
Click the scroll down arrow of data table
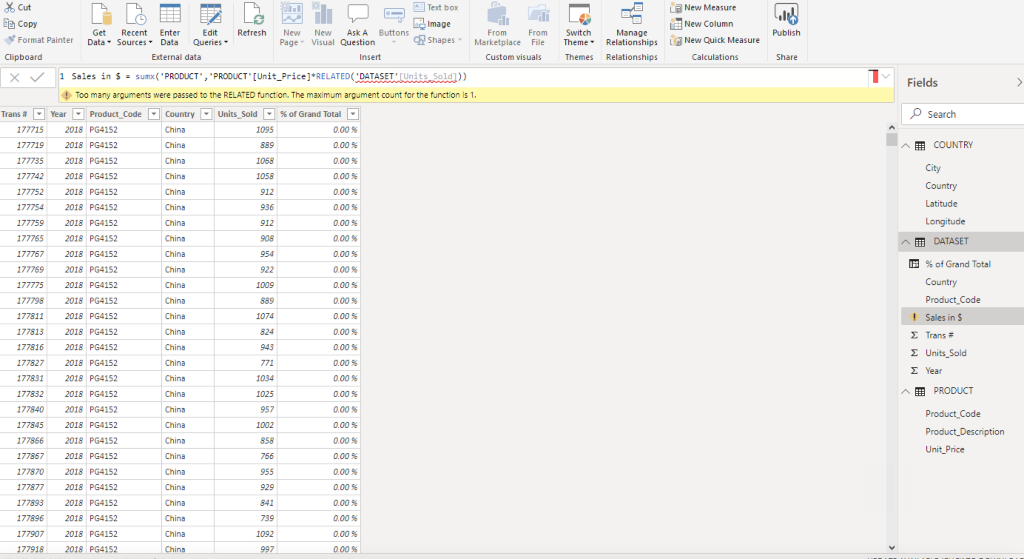coord(892,548)
